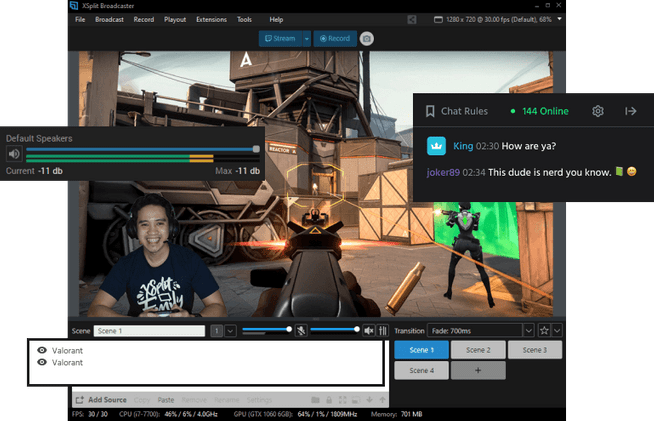Image resolution: width=654 pixels, height=421 pixels.
Task: Click the username joker89 in chat
Action: pyautogui.click(x=443, y=172)
